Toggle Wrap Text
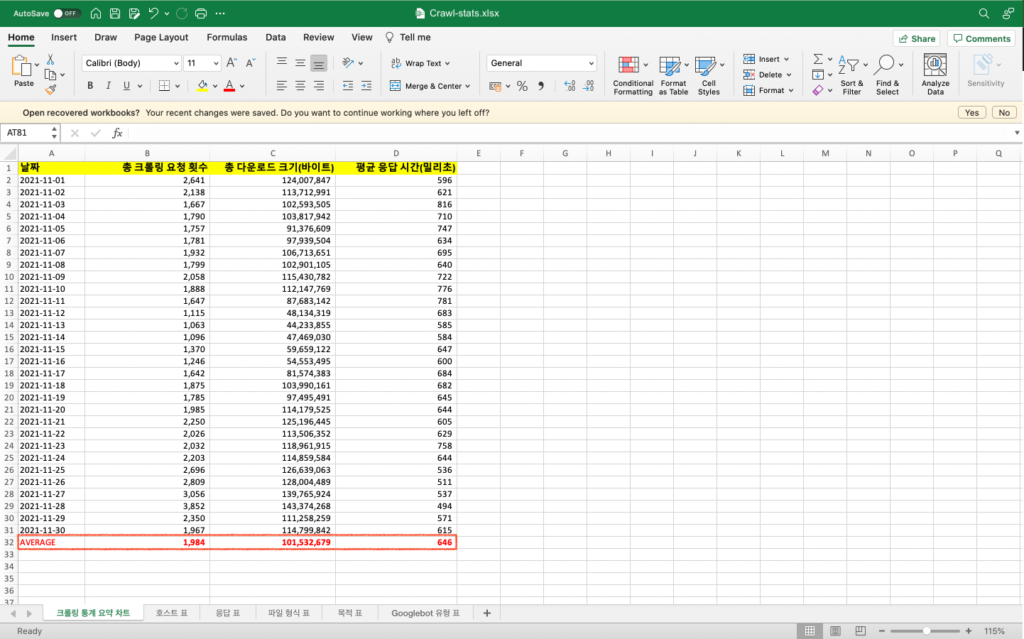 point(421,63)
